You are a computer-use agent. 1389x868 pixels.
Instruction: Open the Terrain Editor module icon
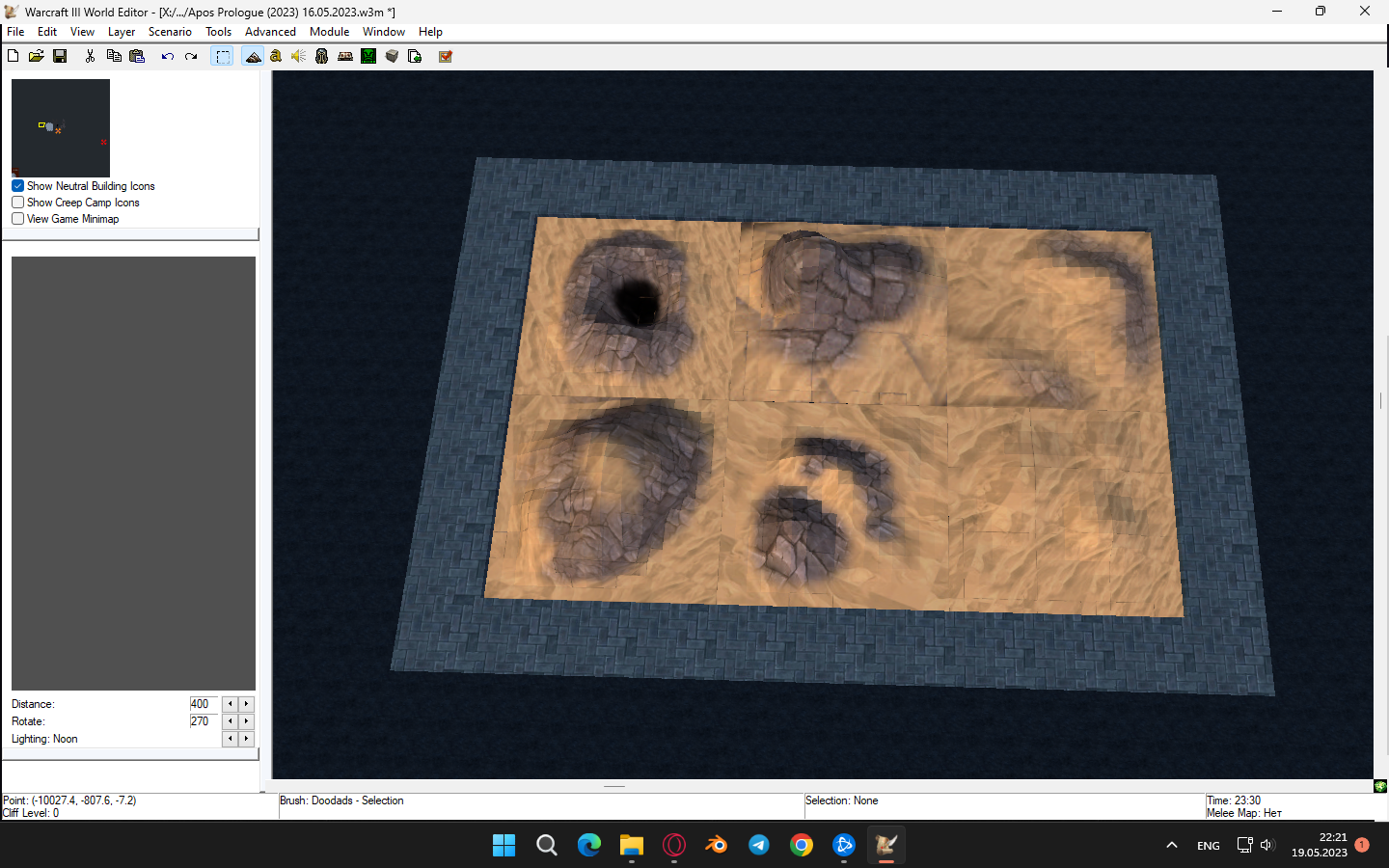pos(253,56)
